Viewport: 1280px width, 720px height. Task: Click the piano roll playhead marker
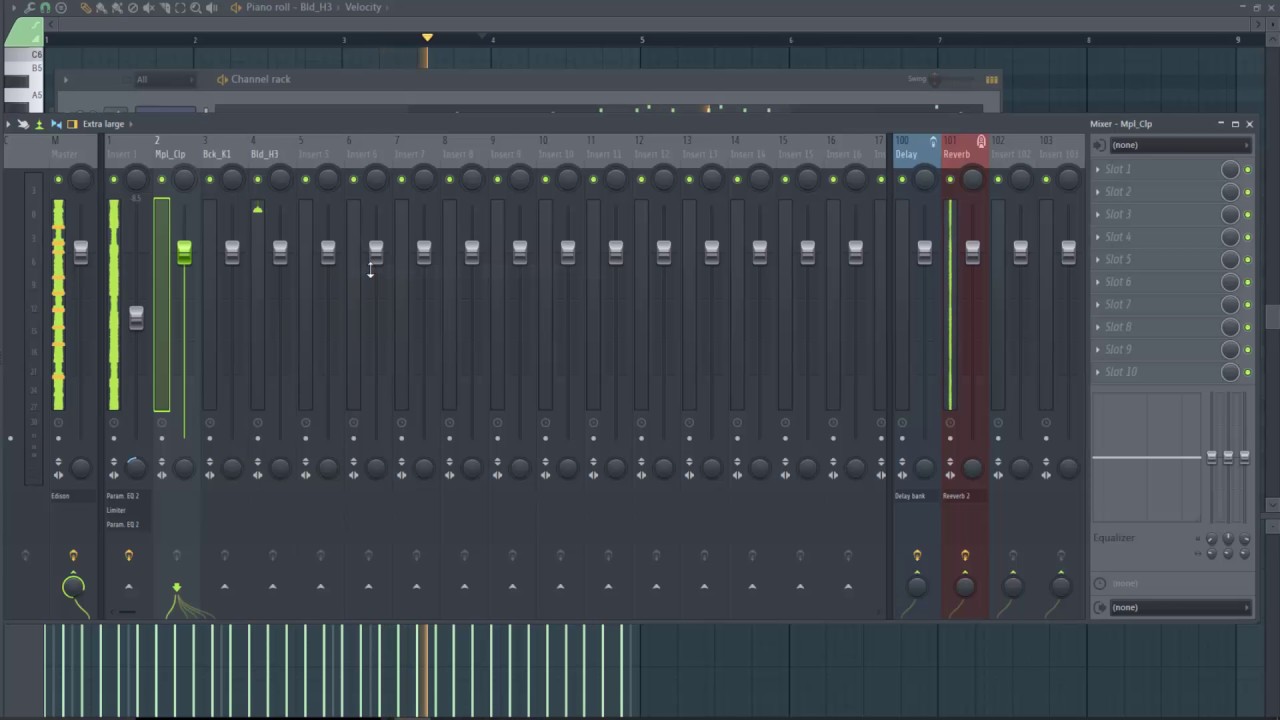pos(427,38)
